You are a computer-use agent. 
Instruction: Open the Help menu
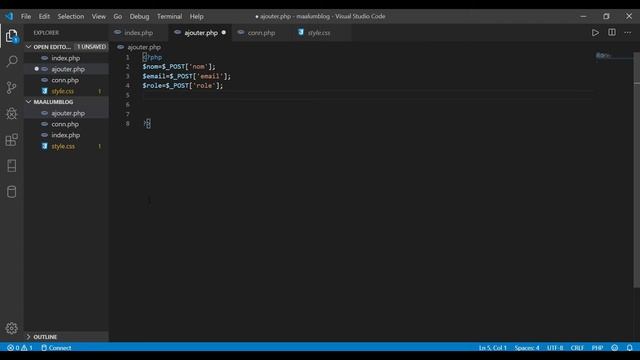click(196, 16)
